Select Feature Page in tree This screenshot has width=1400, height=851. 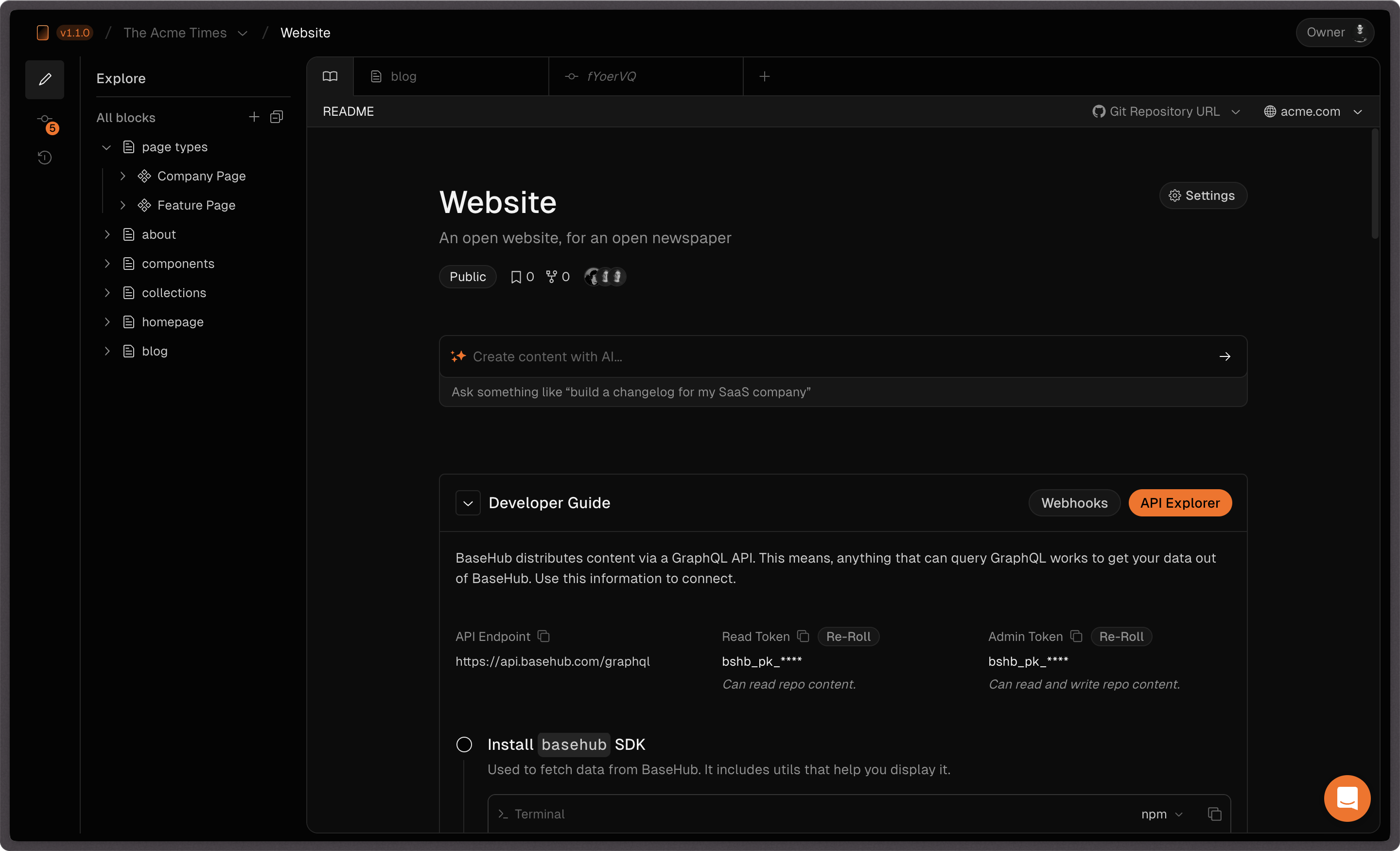(x=196, y=205)
